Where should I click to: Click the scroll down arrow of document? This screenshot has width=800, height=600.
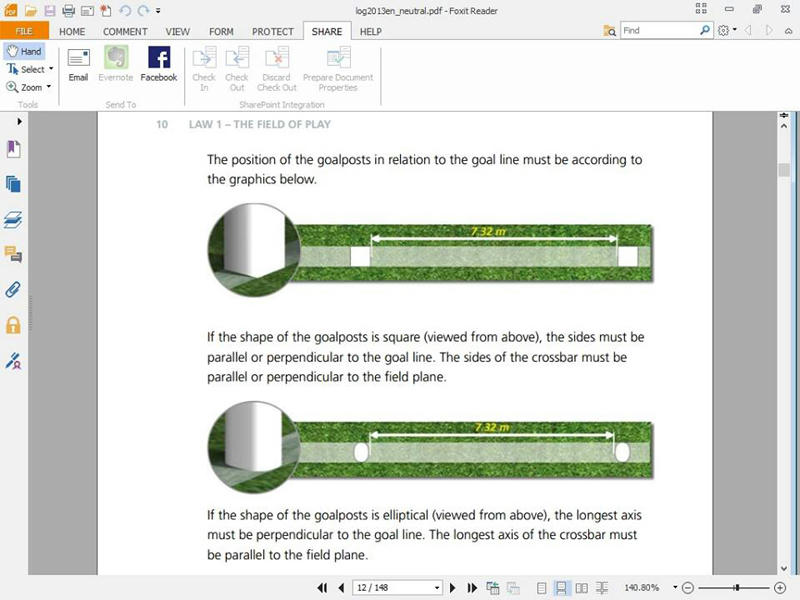(x=784, y=568)
